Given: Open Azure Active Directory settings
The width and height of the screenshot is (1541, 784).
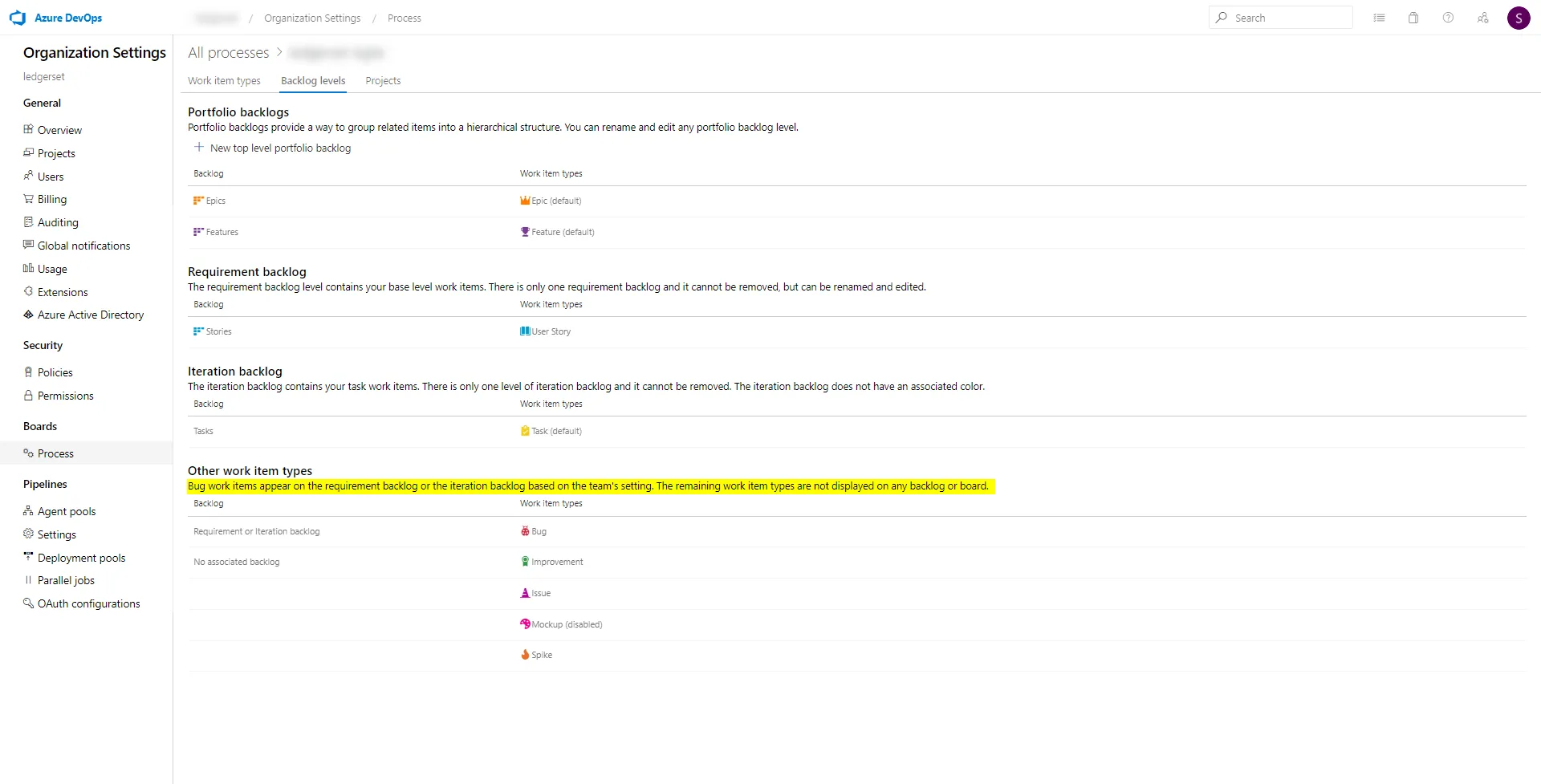Looking at the screenshot, I should [x=91, y=315].
